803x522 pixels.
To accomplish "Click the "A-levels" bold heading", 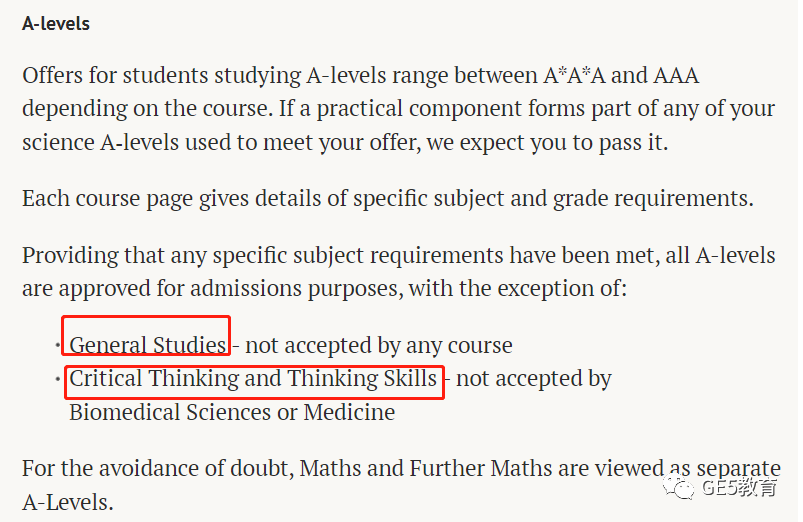I will click(56, 24).
